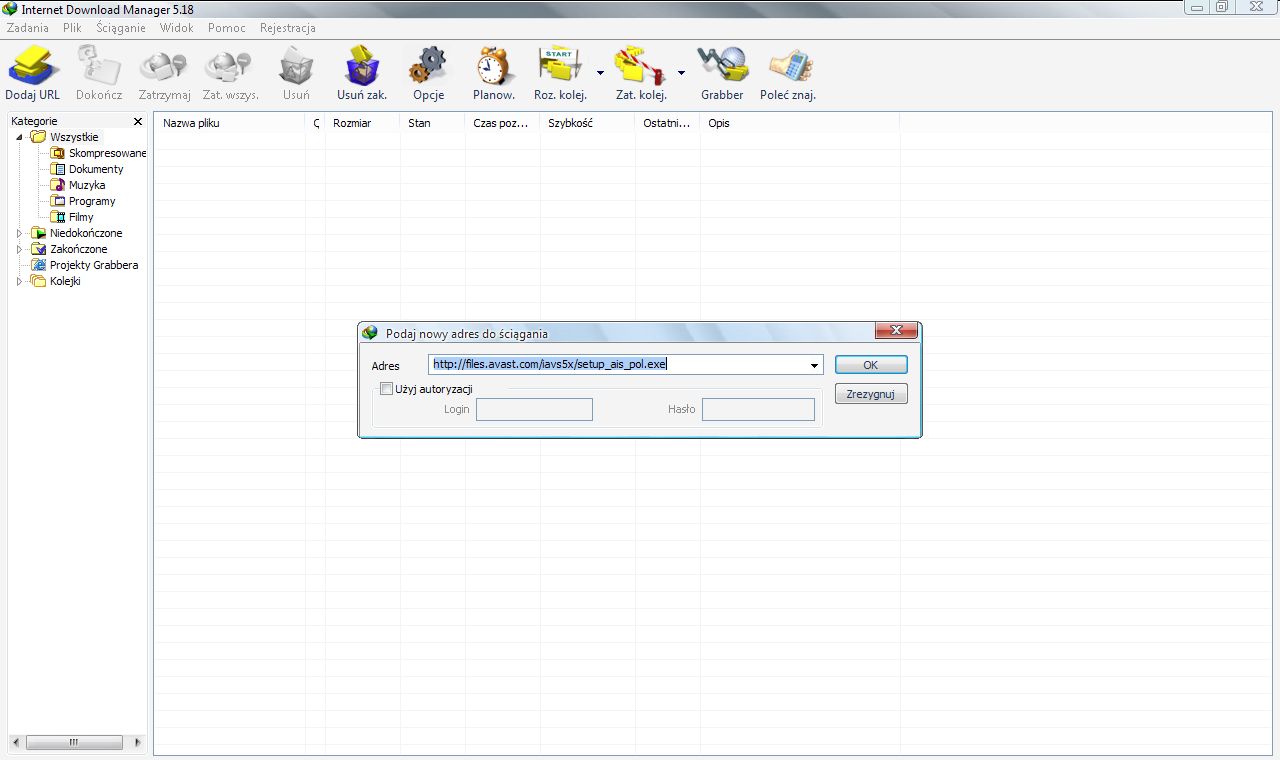Image resolution: width=1280 pixels, height=760 pixels.
Task: Collapse the Wszystkie tree node
Action: coord(19,137)
